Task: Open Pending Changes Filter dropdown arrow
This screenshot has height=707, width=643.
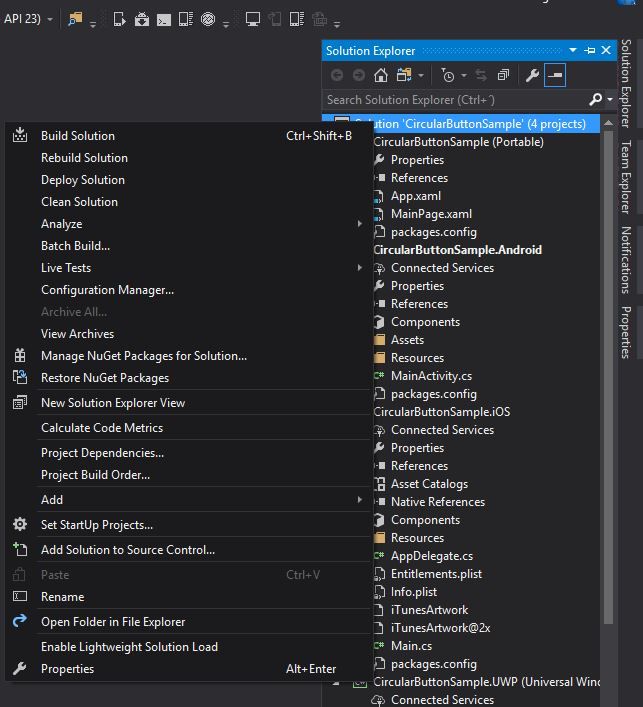Action: point(464,76)
